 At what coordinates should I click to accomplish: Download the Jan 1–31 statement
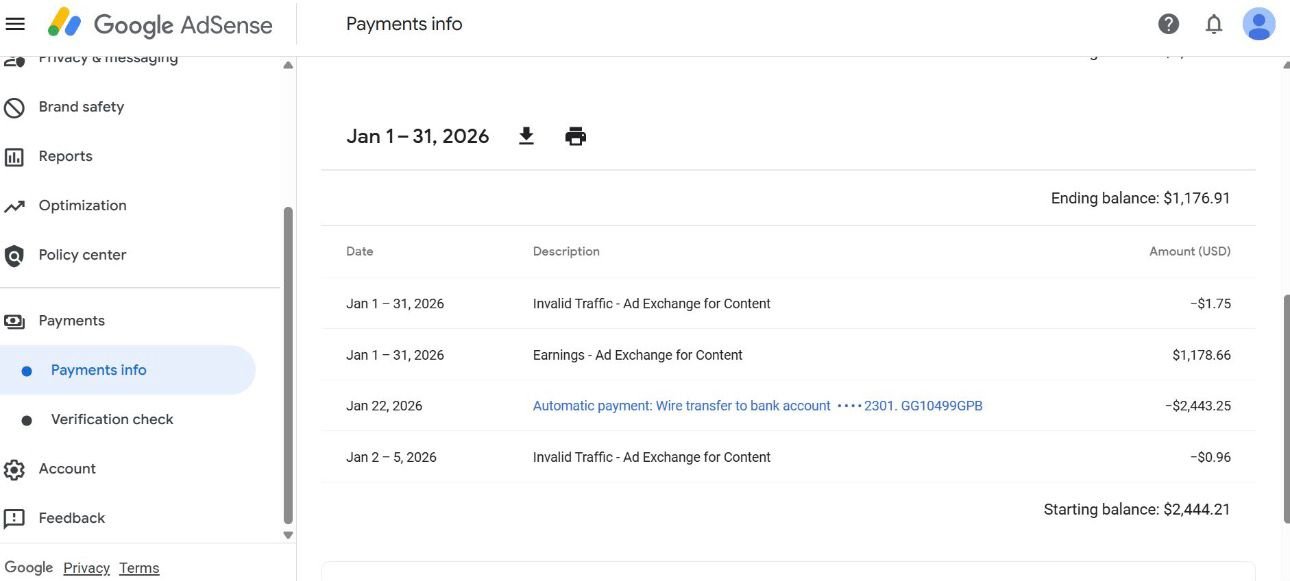pyautogui.click(x=526, y=135)
